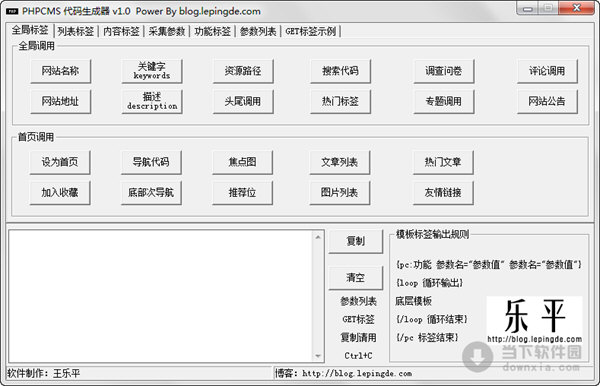Generate the 描述 description code
600x386 pixels.
point(152,101)
